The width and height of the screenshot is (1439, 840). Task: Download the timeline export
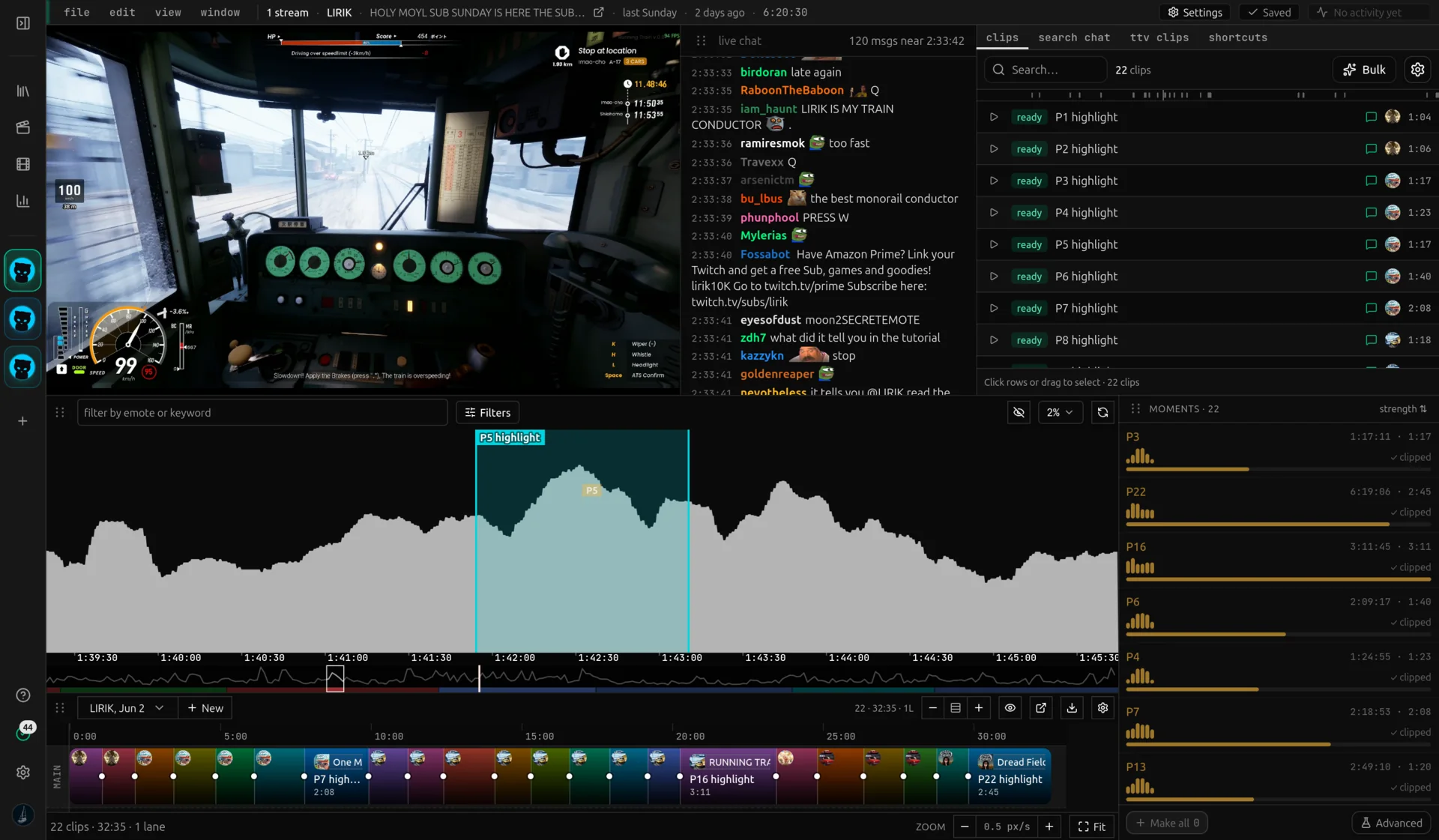point(1072,708)
